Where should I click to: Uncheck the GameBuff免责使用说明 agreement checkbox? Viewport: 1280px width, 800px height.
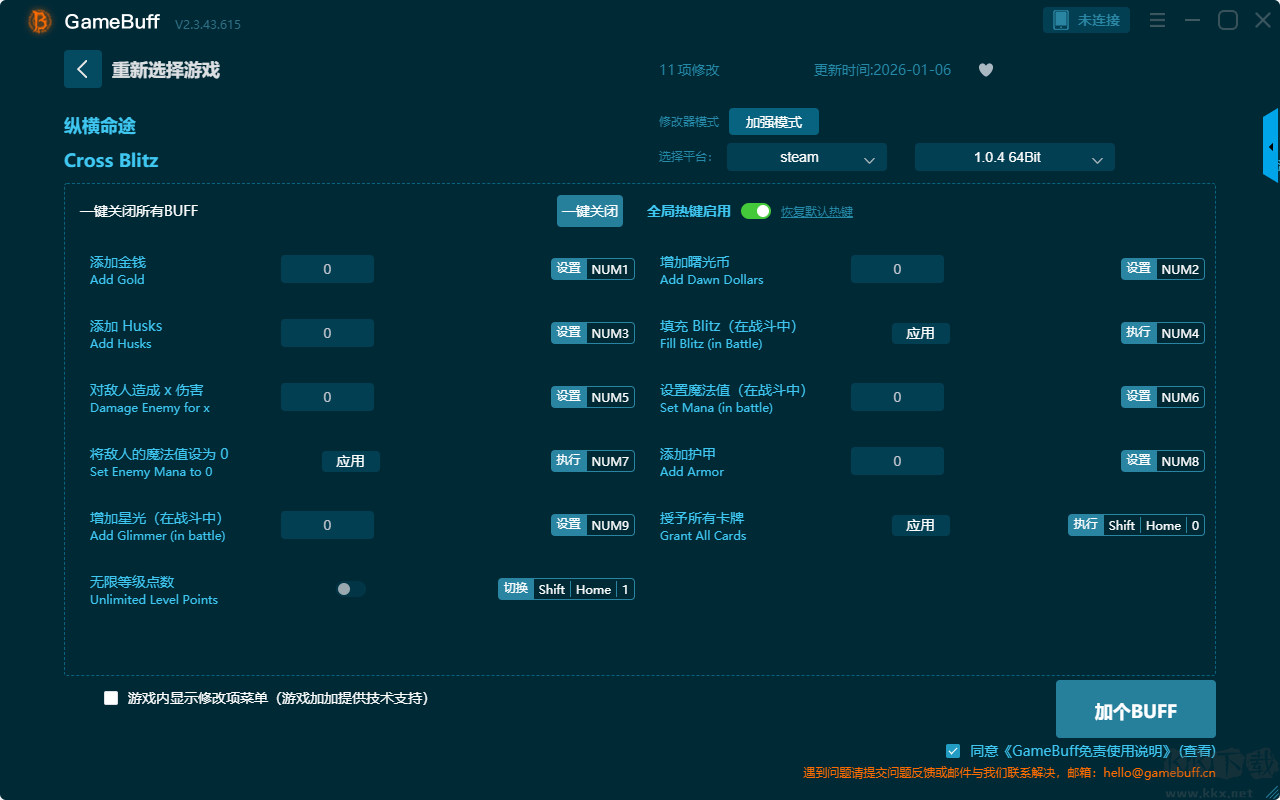(x=953, y=750)
